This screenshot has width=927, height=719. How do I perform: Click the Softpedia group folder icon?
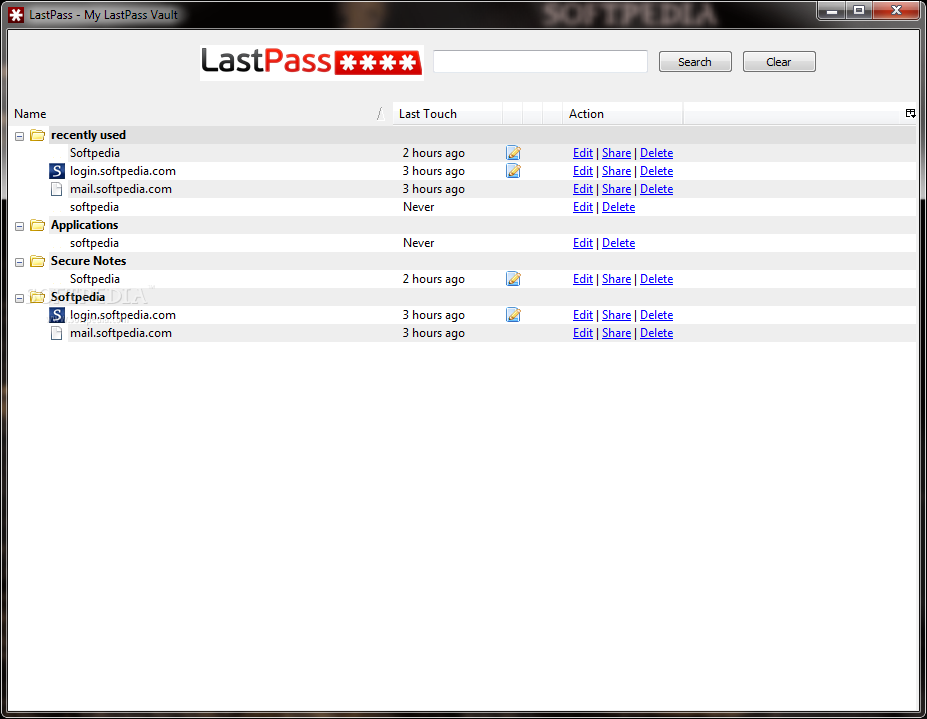37,297
